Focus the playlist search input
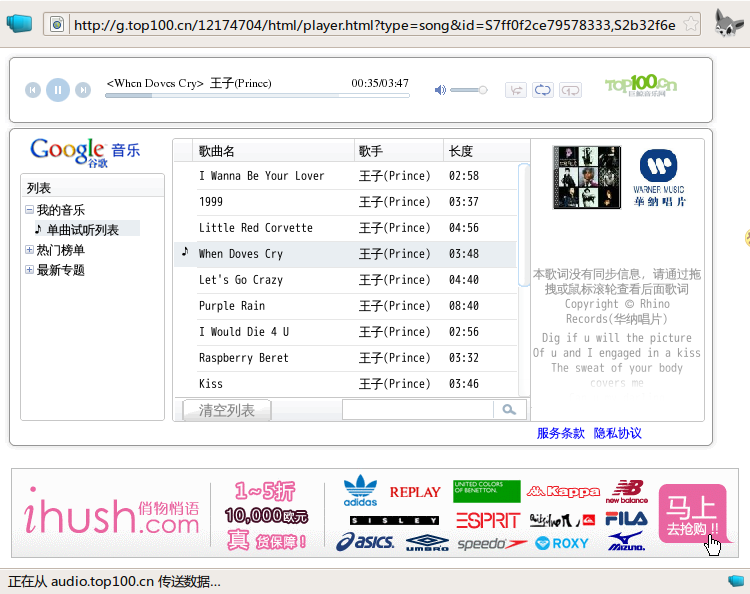 418,410
